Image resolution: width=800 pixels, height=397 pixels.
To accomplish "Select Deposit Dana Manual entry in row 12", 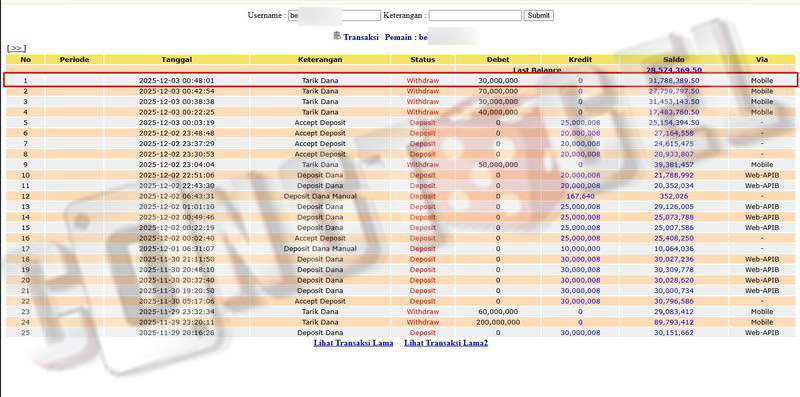I will (320, 196).
